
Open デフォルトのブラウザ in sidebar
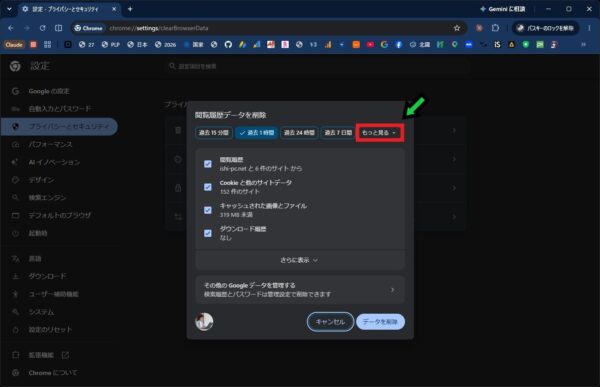(x=59, y=215)
